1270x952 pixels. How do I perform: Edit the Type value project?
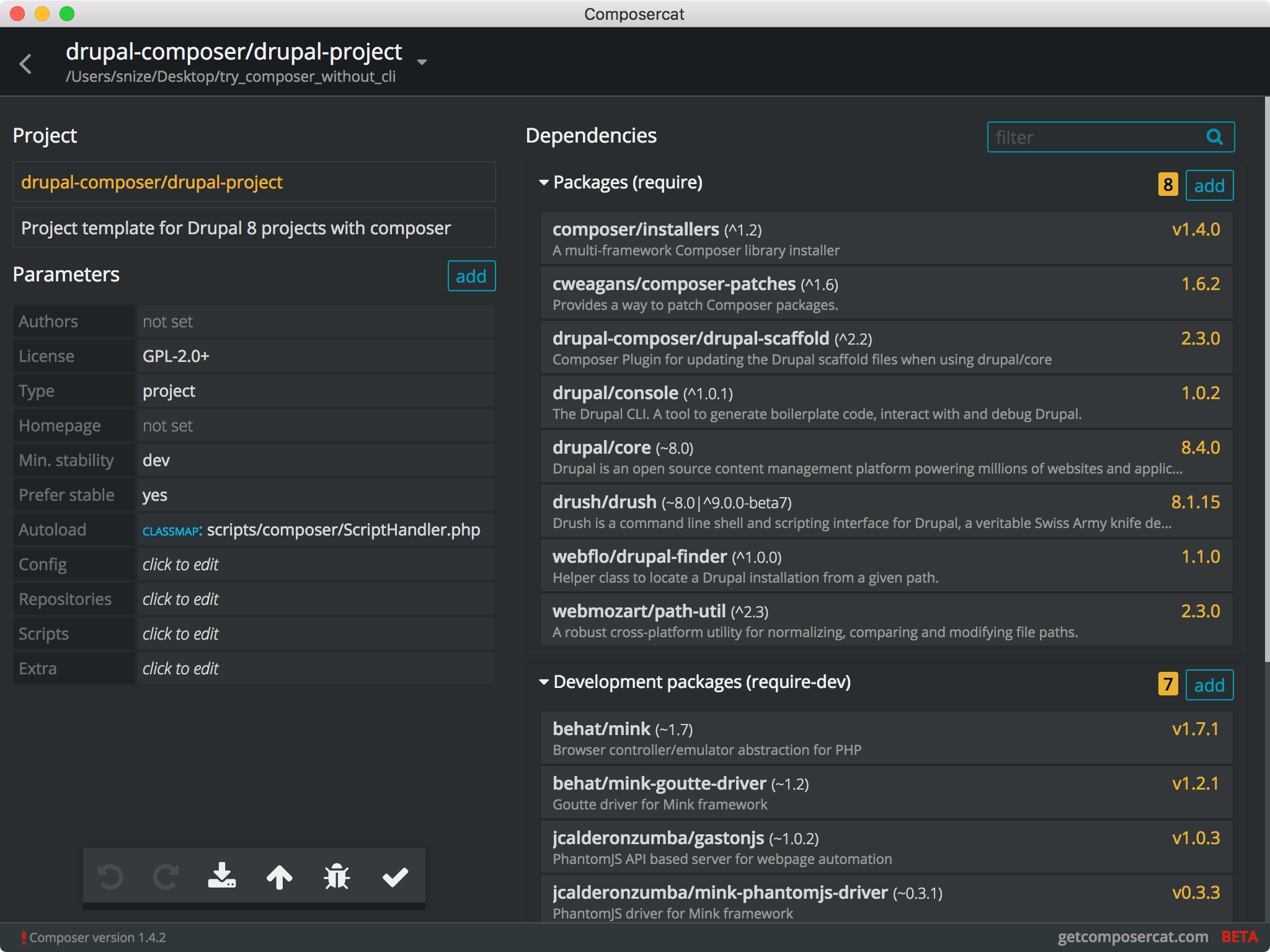316,391
